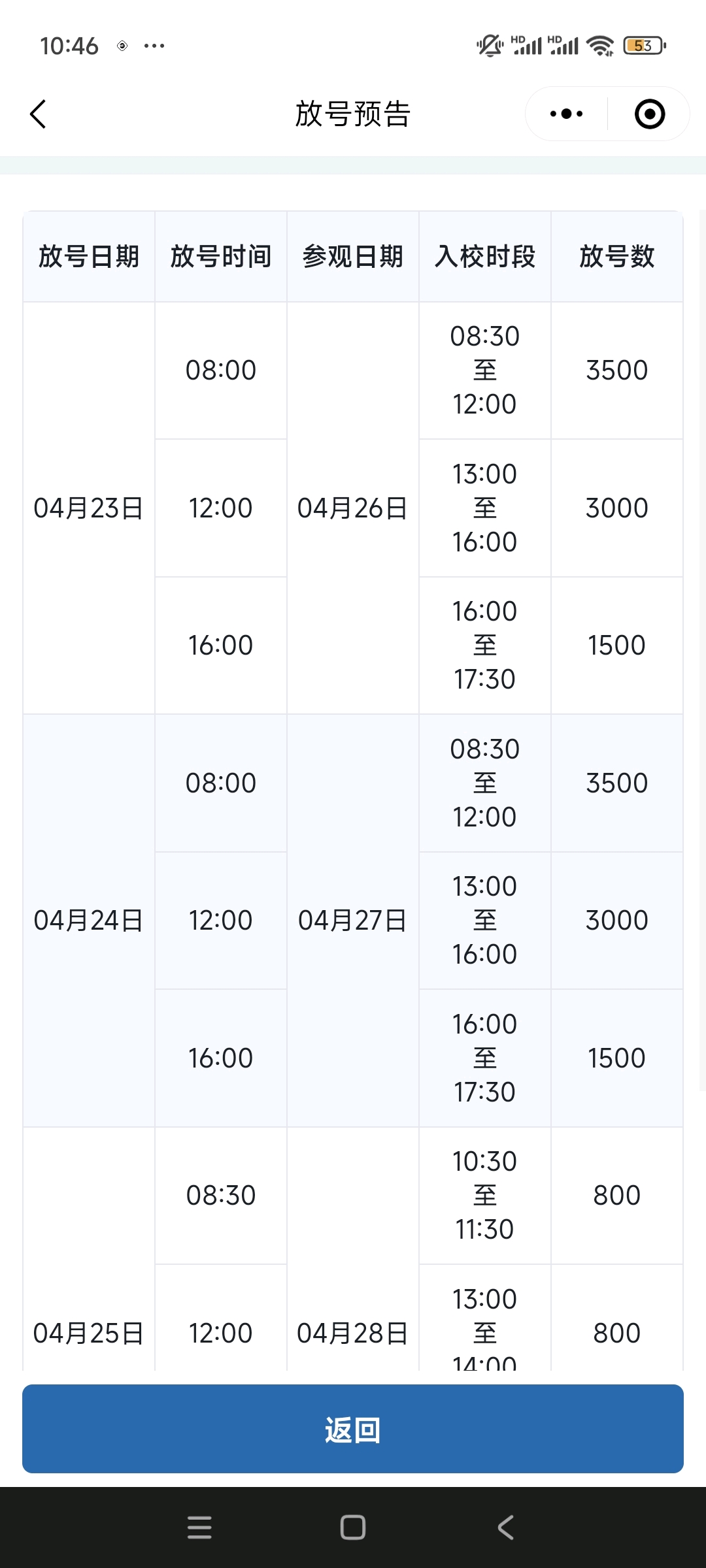
Task: Tap the blue 返回 button
Action: [353, 1429]
